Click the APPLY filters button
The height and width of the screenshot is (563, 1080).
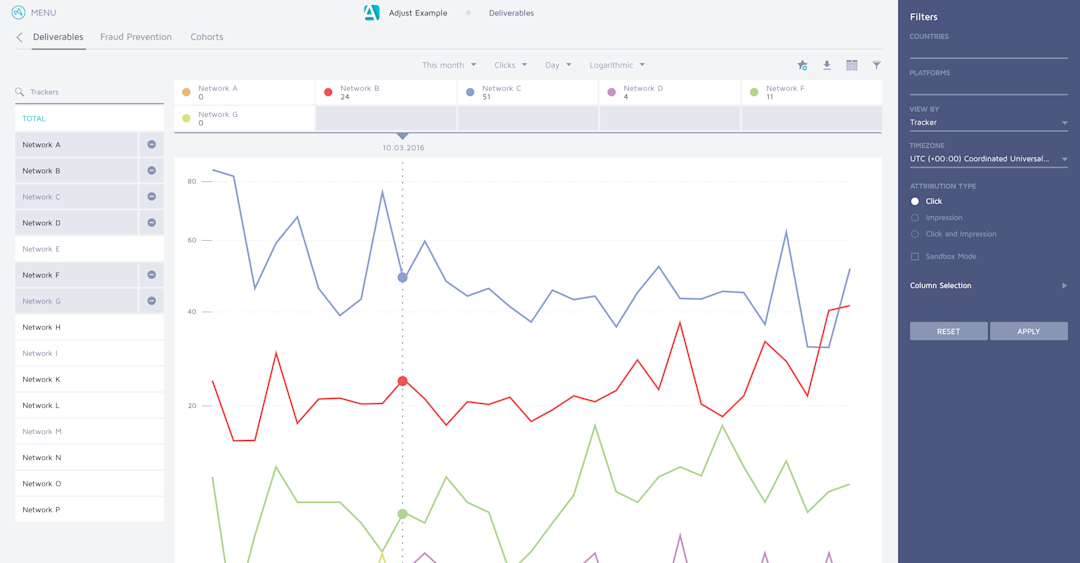[1028, 331]
